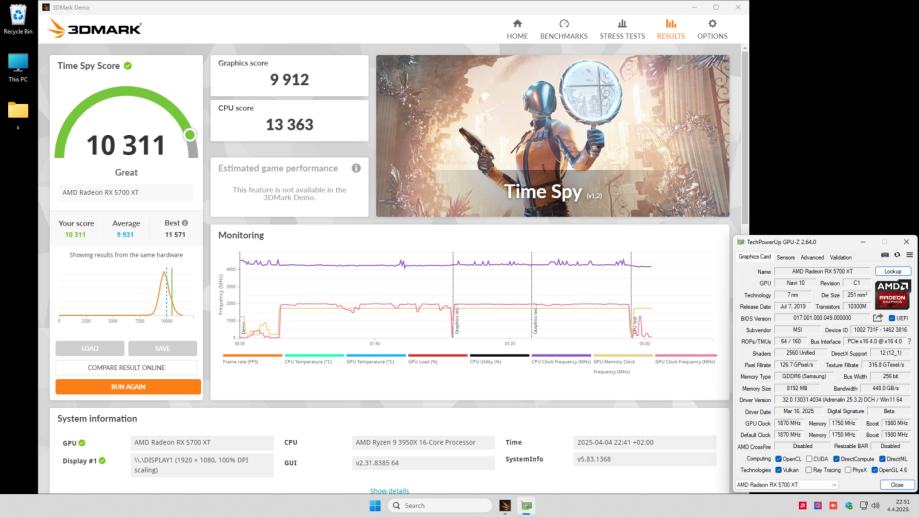
Task: Click the score distribution chart
Action: 126,293
